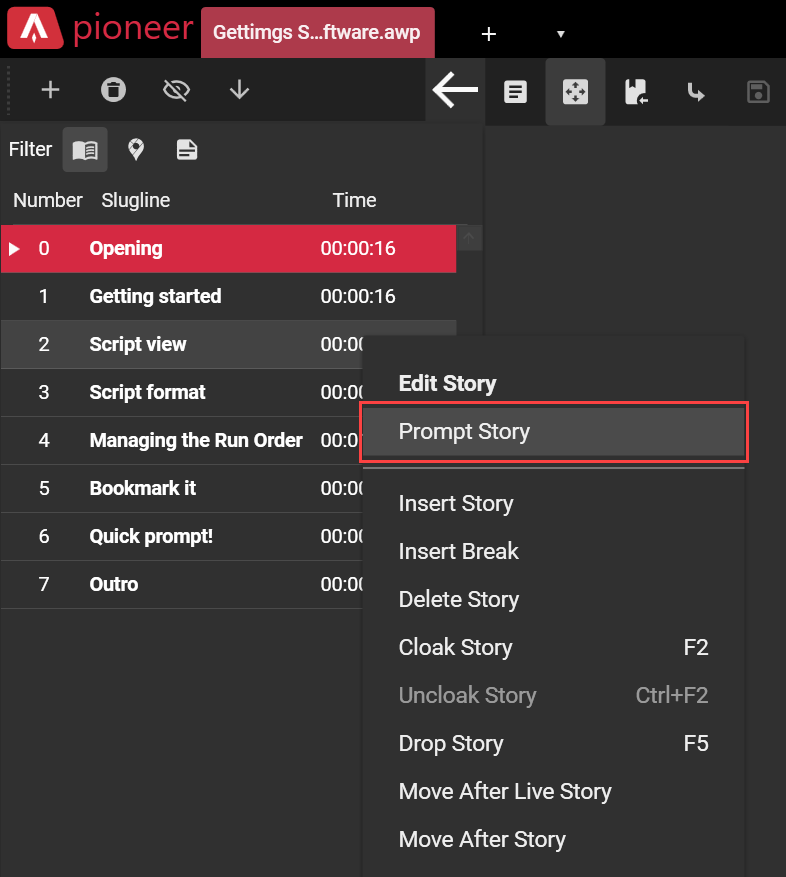
Task: Click the drop story down-arrow icon
Action: [239, 91]
